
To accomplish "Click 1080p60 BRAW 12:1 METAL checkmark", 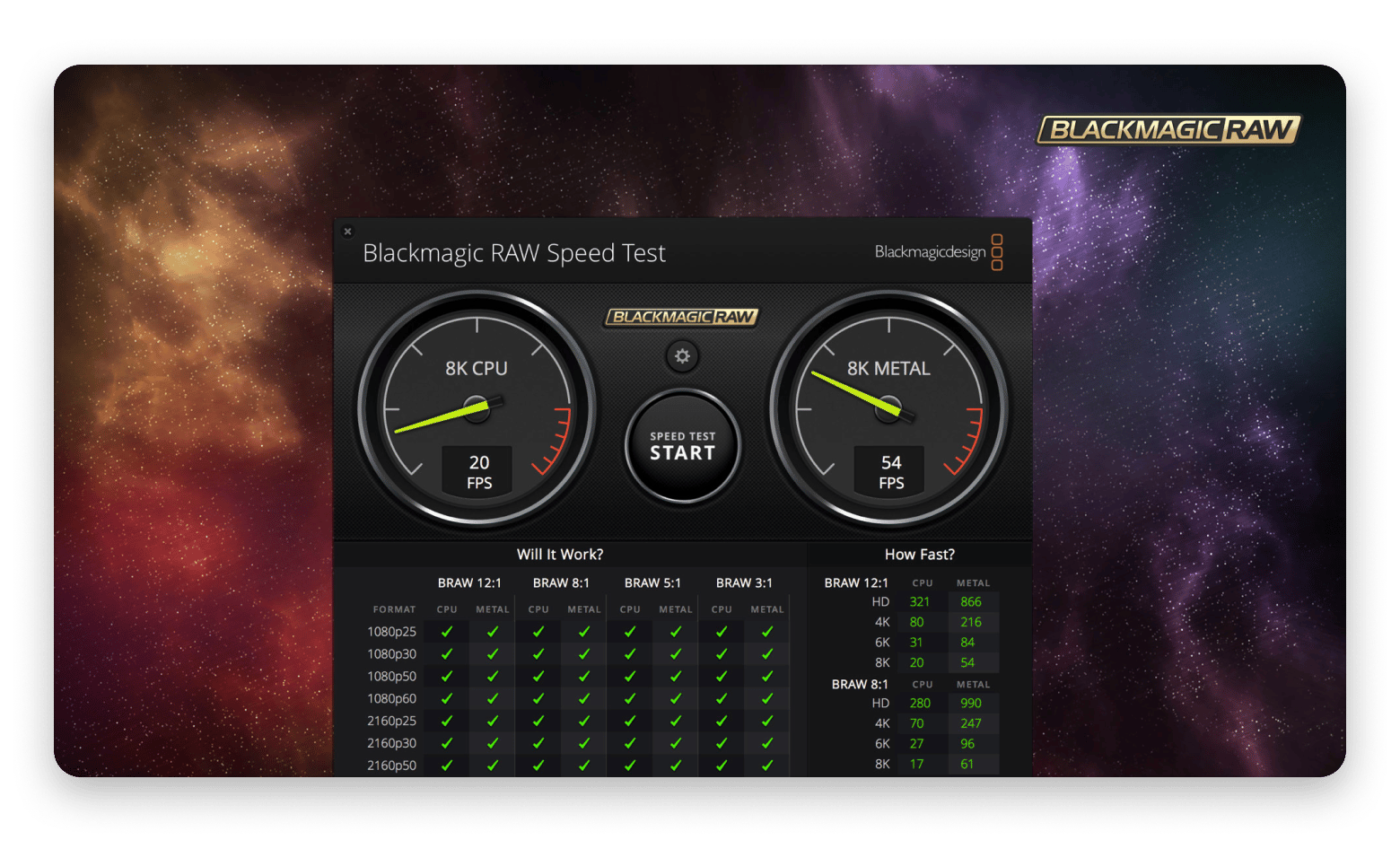I will pos(493,699).
